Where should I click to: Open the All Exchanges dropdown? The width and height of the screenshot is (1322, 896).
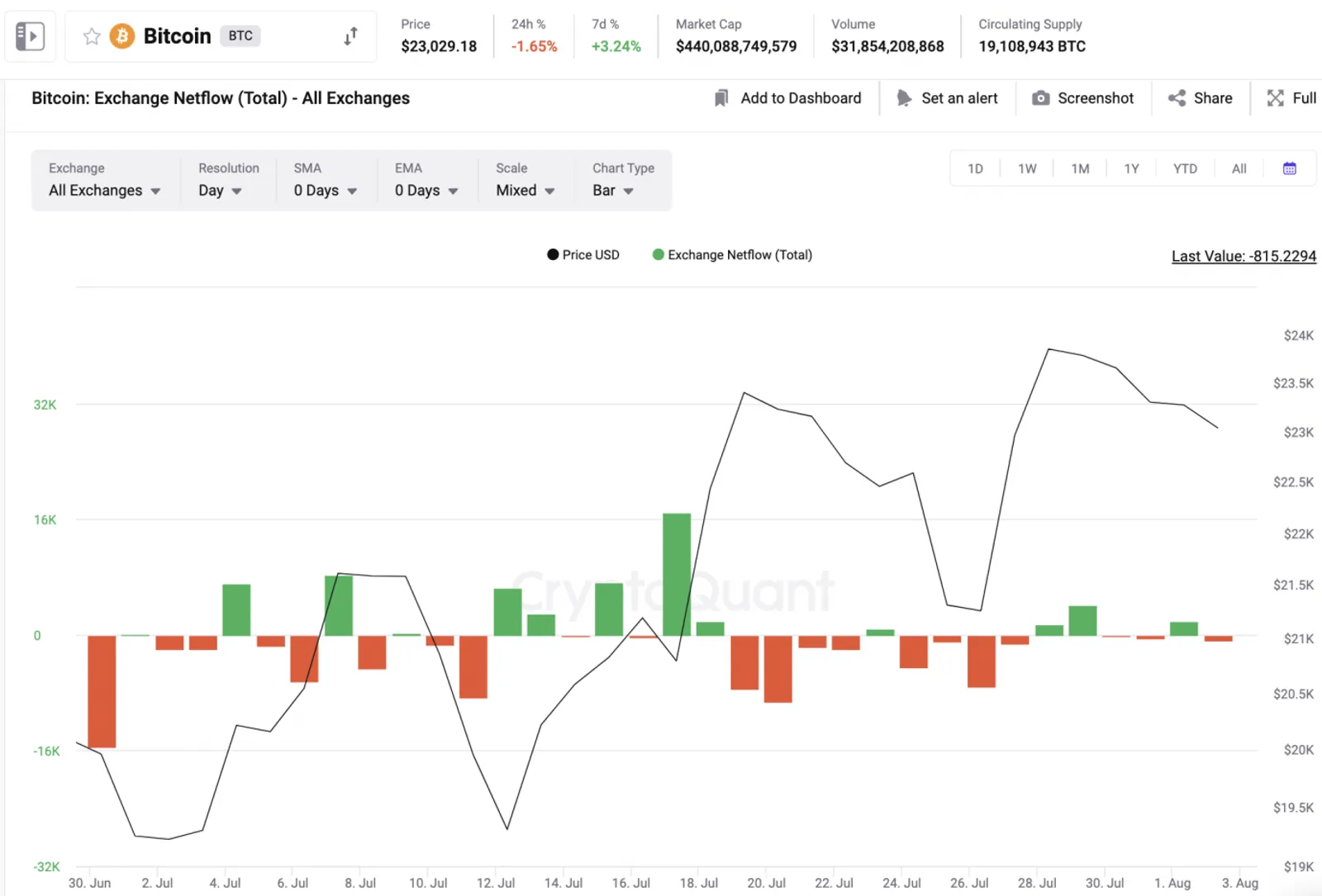(105, 191)
